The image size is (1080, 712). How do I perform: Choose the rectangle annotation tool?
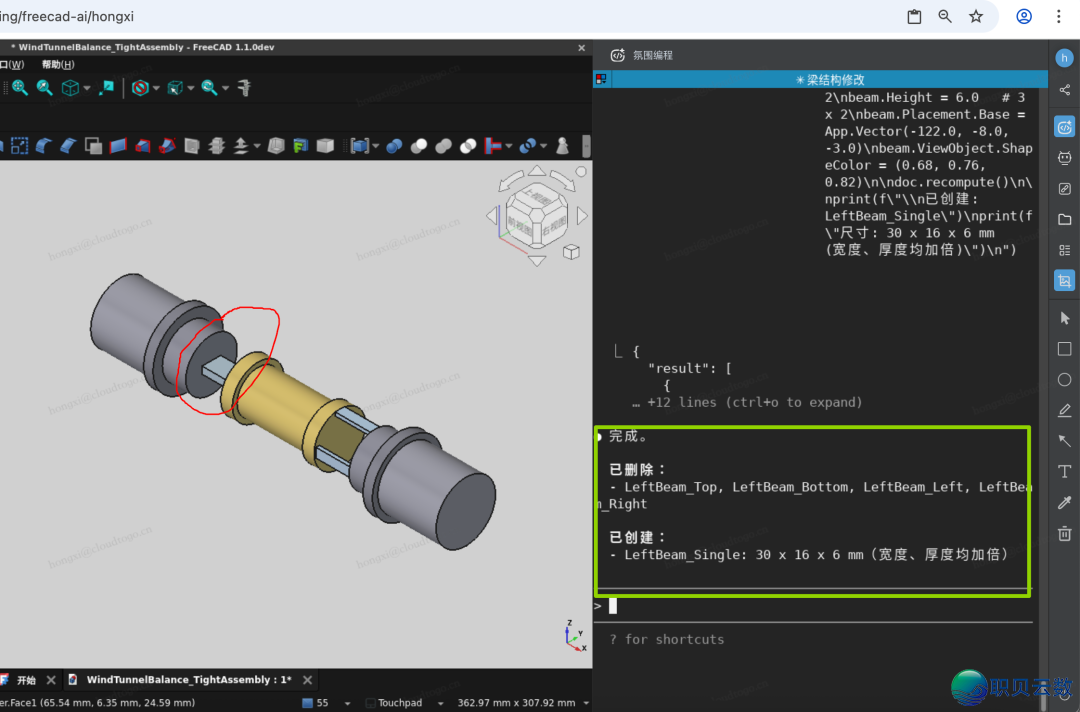pos(1064,349)
